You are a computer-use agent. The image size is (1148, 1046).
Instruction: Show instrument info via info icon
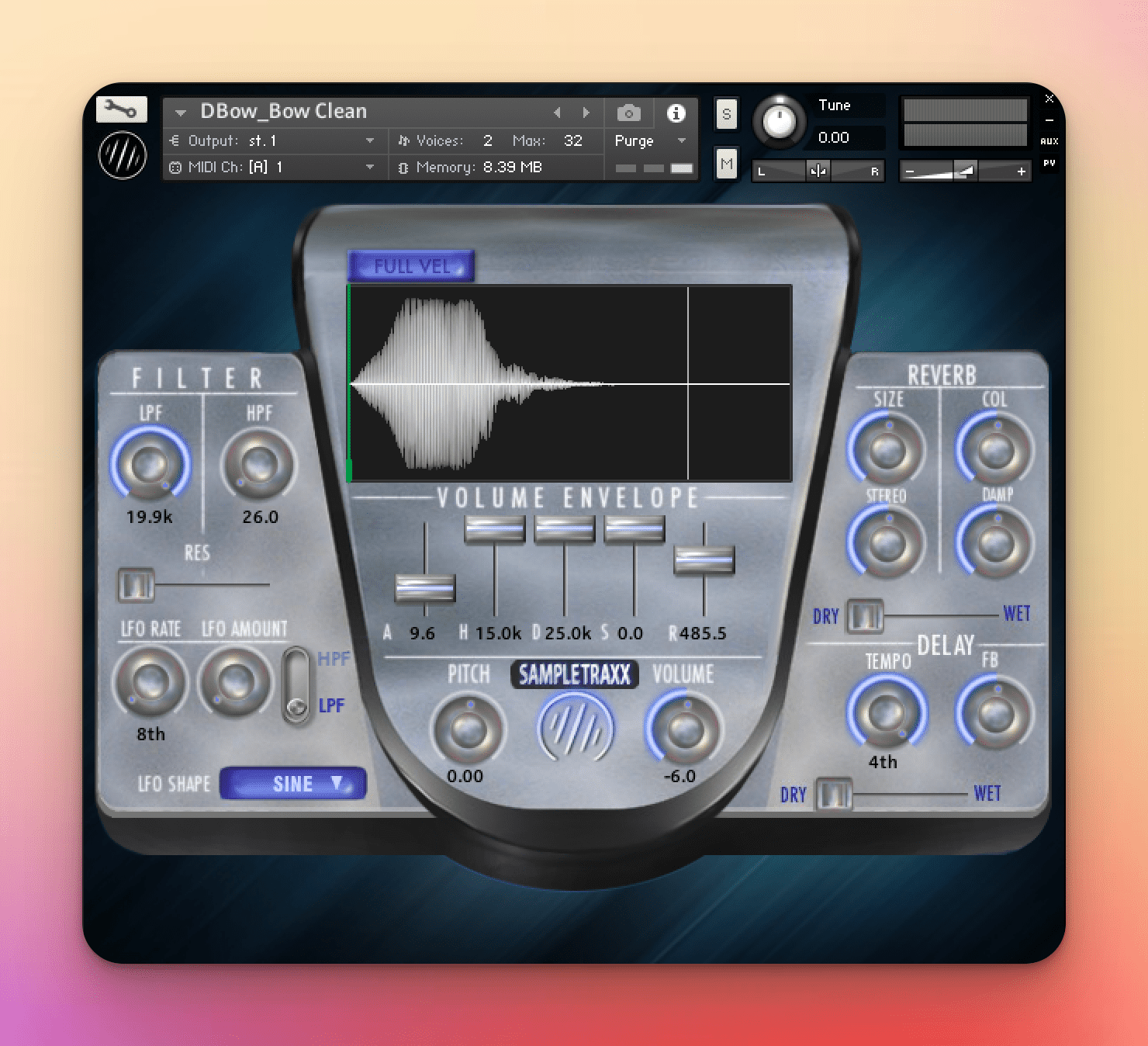coord(676,113)
